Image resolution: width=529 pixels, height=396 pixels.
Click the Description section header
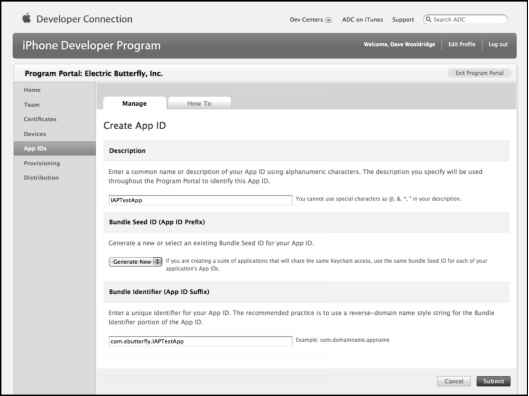click(x=127, y=151)
